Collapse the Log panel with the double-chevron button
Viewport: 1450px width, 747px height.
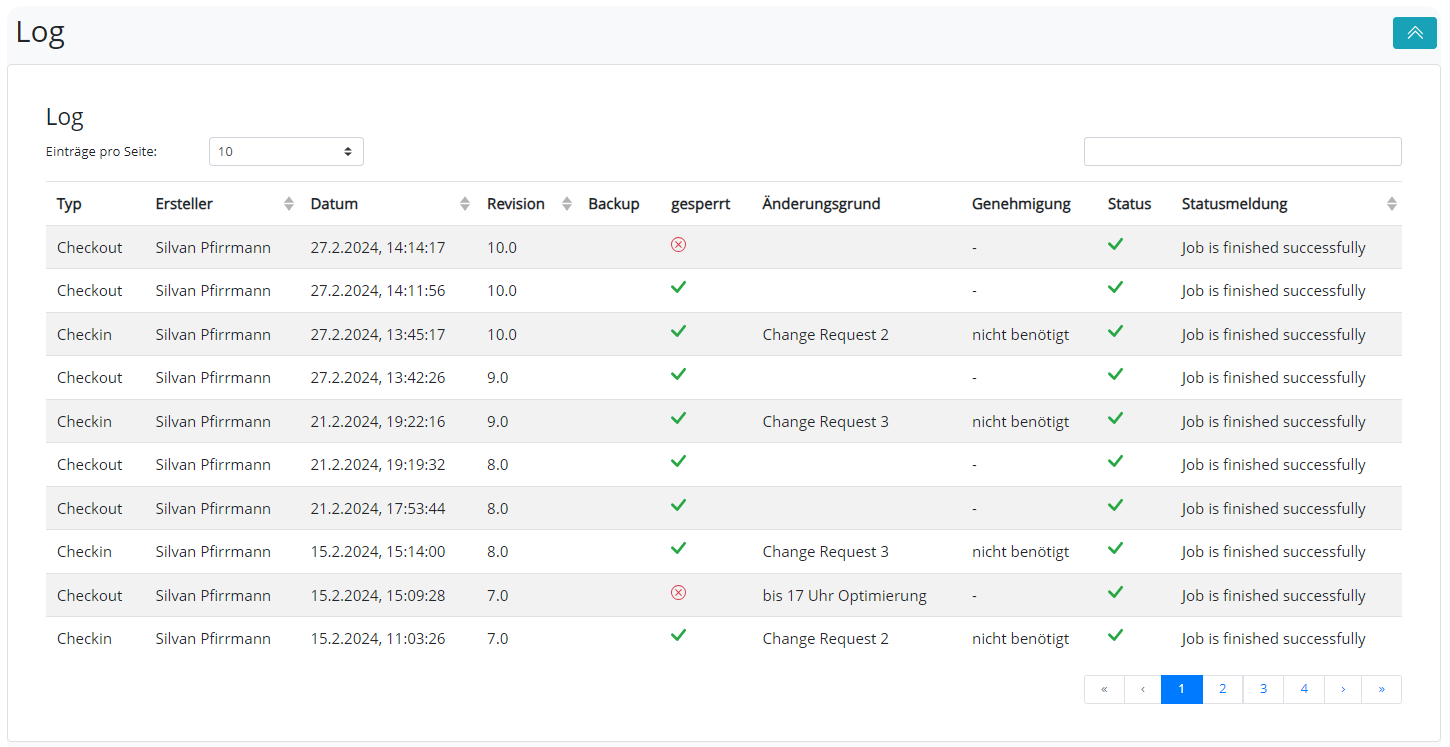pyautogui.click(x=1414, y=33)
